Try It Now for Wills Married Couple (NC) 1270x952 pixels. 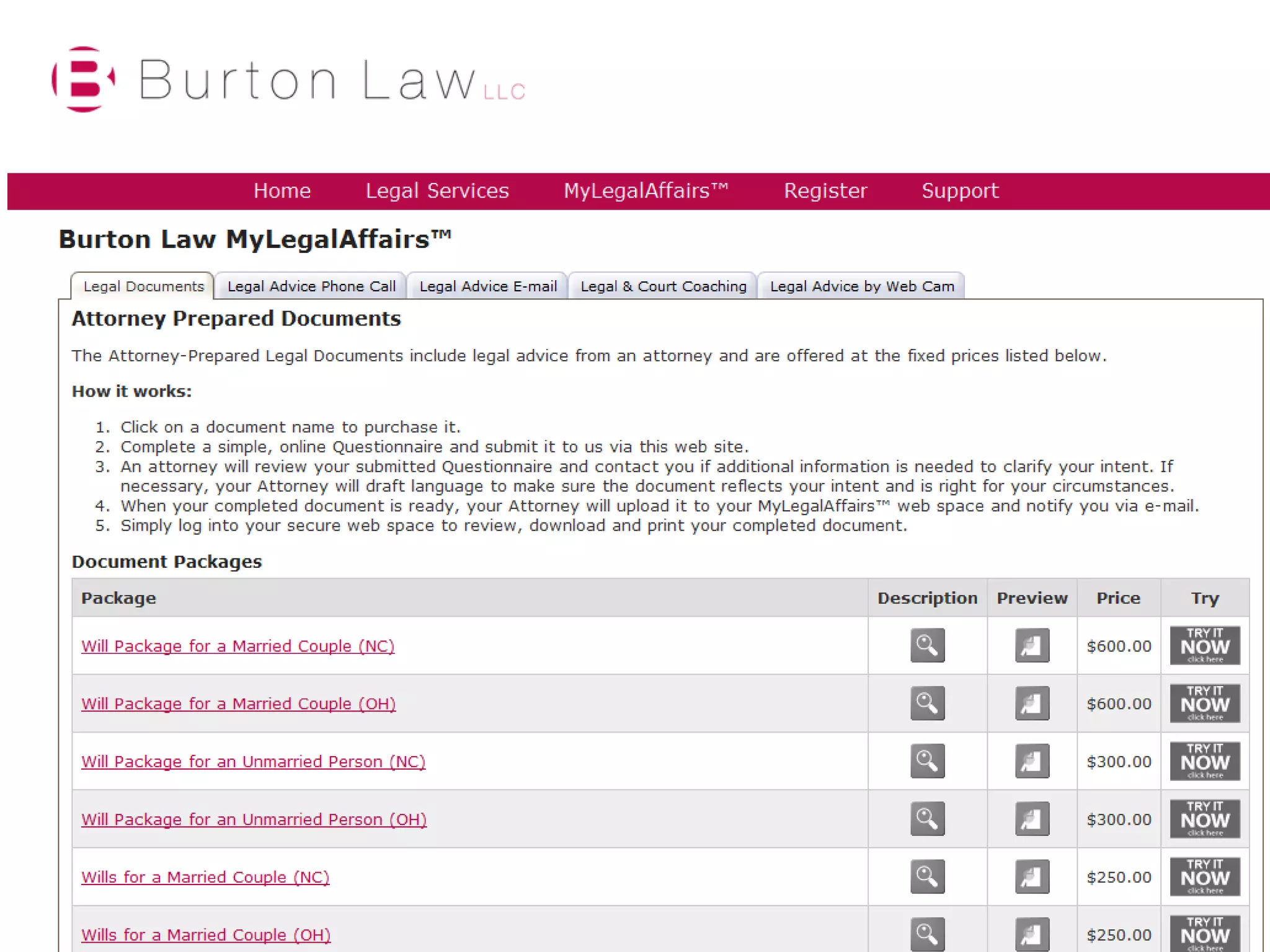click(1204, 876)
